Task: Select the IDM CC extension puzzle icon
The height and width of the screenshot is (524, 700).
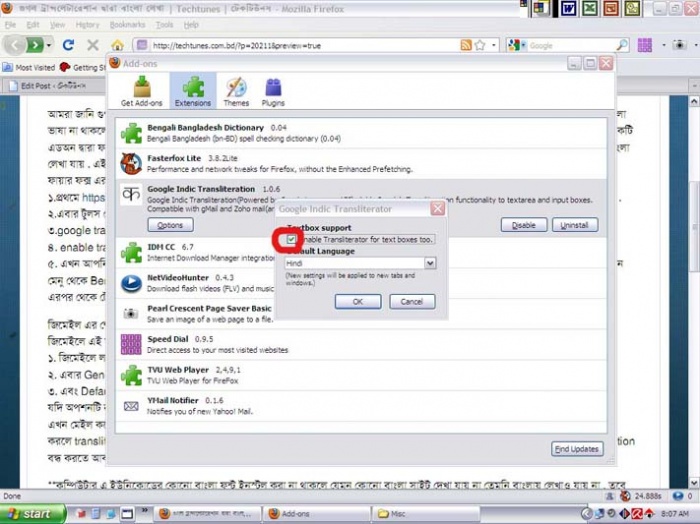Action: 131,252
